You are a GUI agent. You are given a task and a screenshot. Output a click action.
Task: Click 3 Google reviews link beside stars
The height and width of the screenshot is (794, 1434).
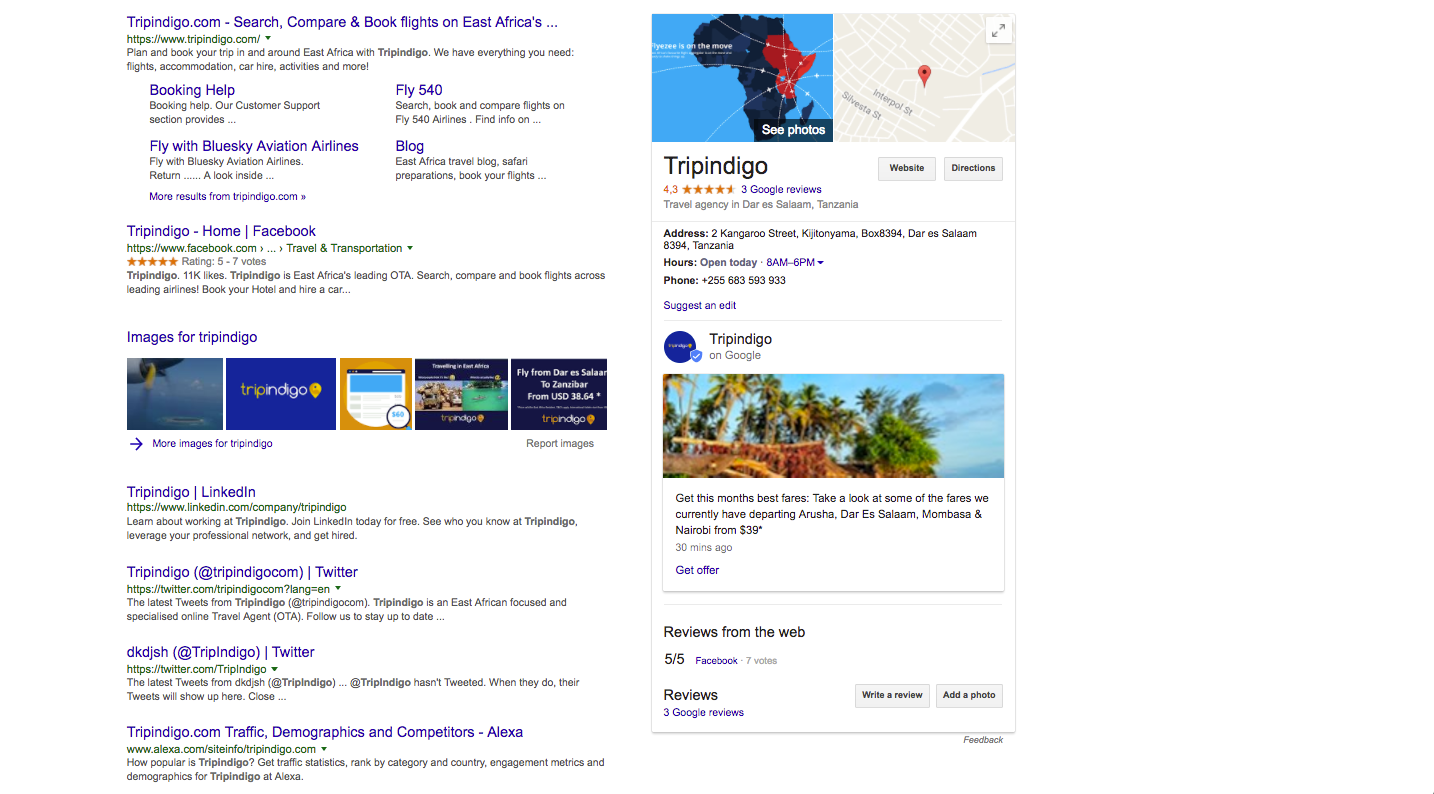[781, 189]
